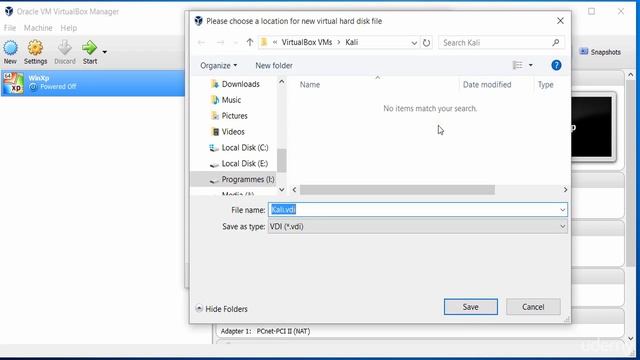This screenshot has height=360, width=640.
Task: Open the Start button dropdown arrow
Action: (x=105, y=52)
